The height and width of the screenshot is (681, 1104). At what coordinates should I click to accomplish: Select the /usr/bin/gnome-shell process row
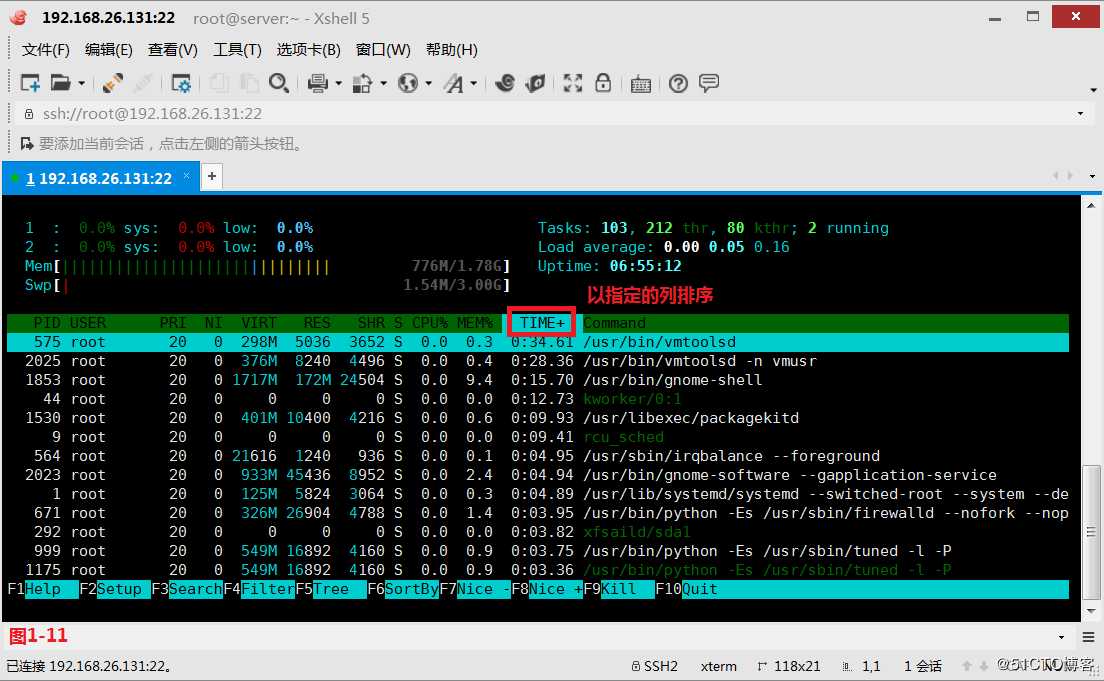tap(538, 380)
